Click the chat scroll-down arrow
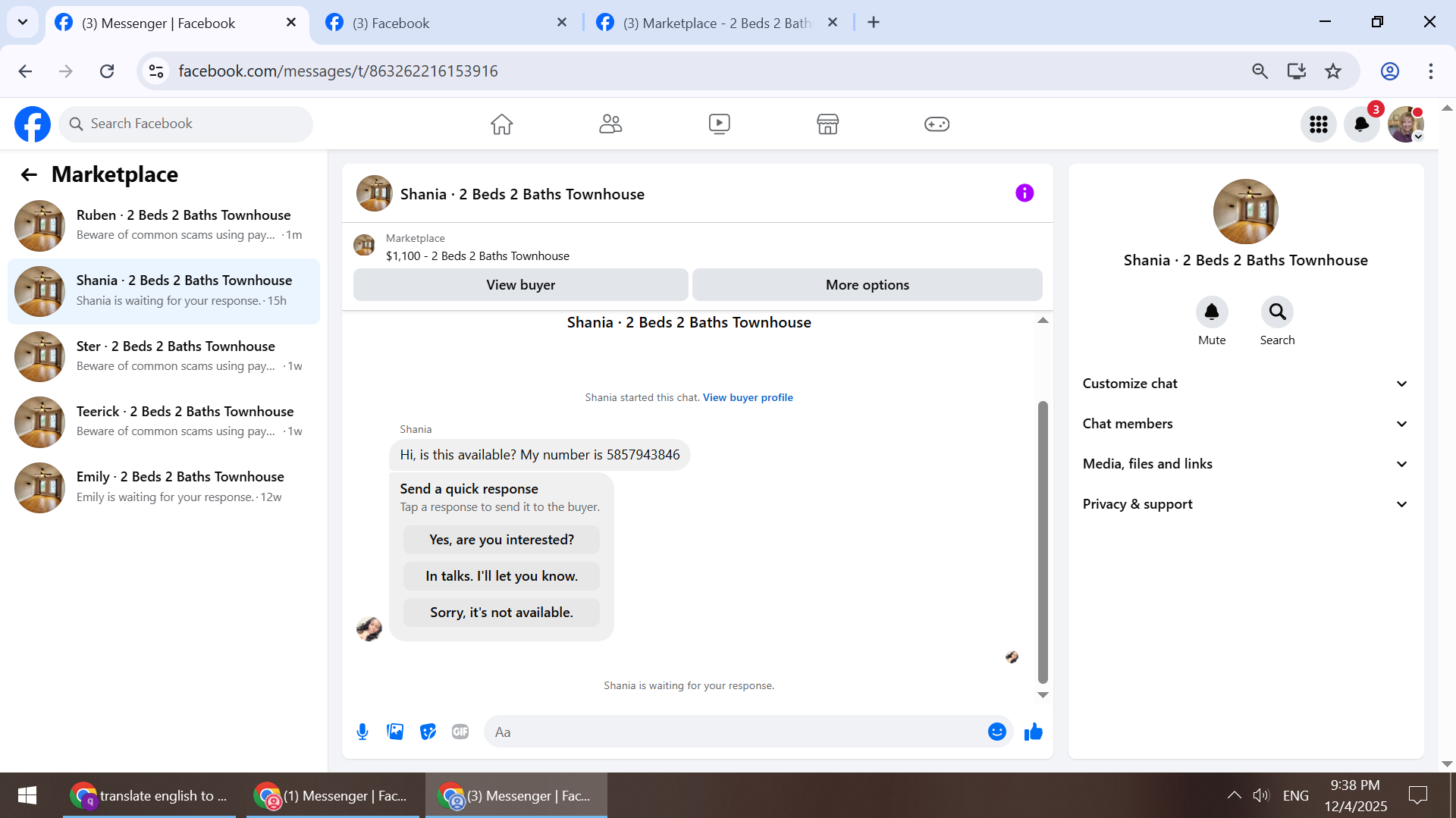The width and height of the screenshot is (1456, 818). [1043, 694]
